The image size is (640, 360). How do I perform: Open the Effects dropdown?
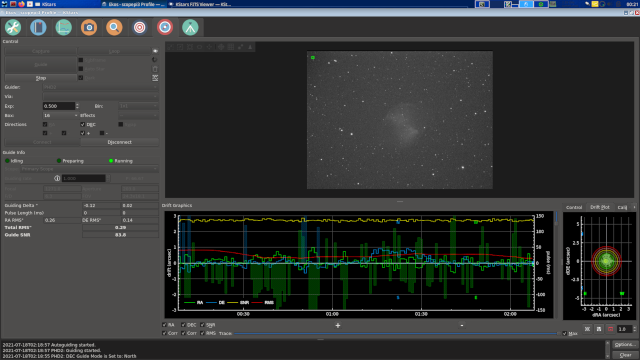coord(138,116)
